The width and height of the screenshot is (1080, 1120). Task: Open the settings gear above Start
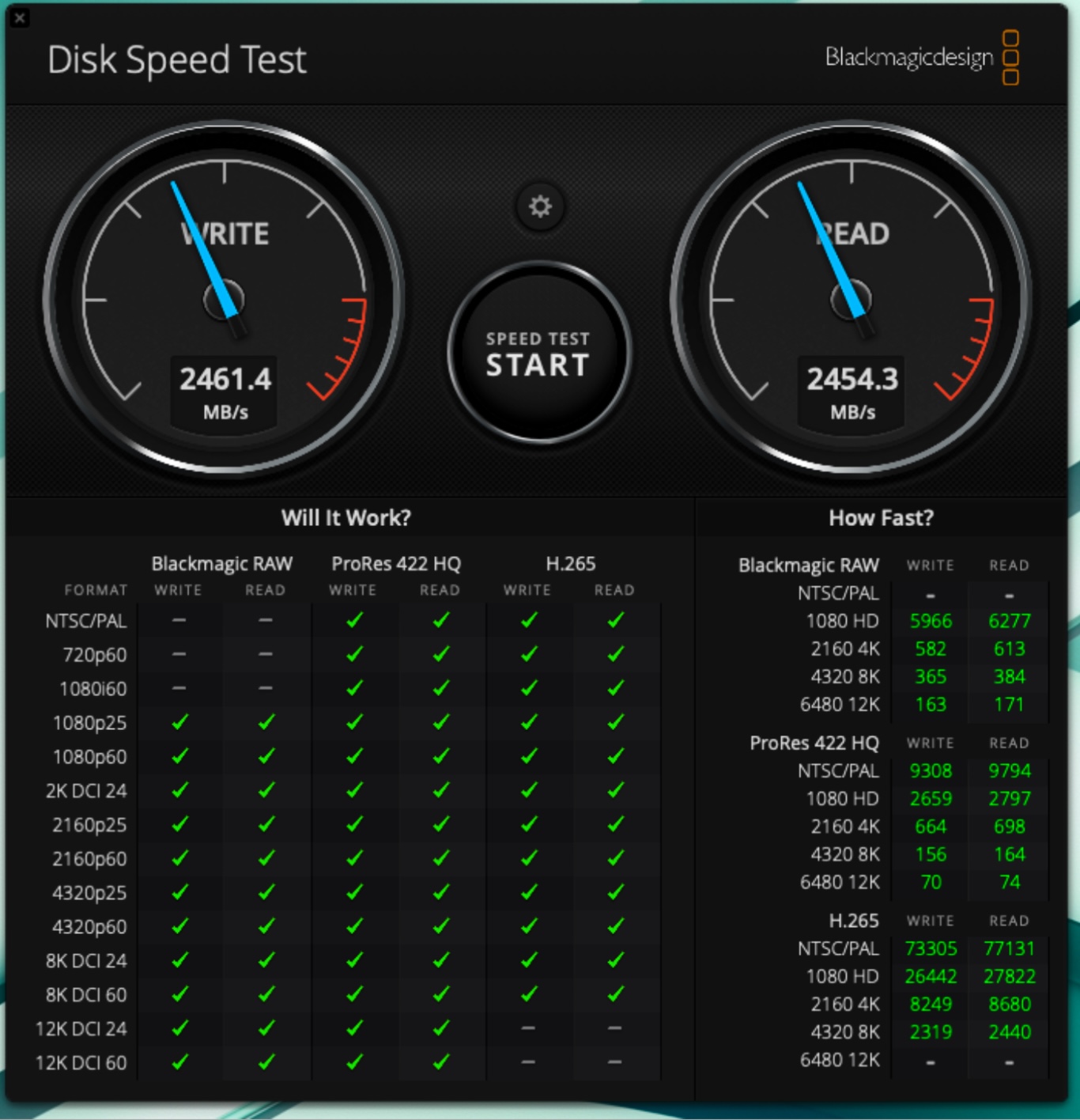pyautogui.click(x=540, y=206)
